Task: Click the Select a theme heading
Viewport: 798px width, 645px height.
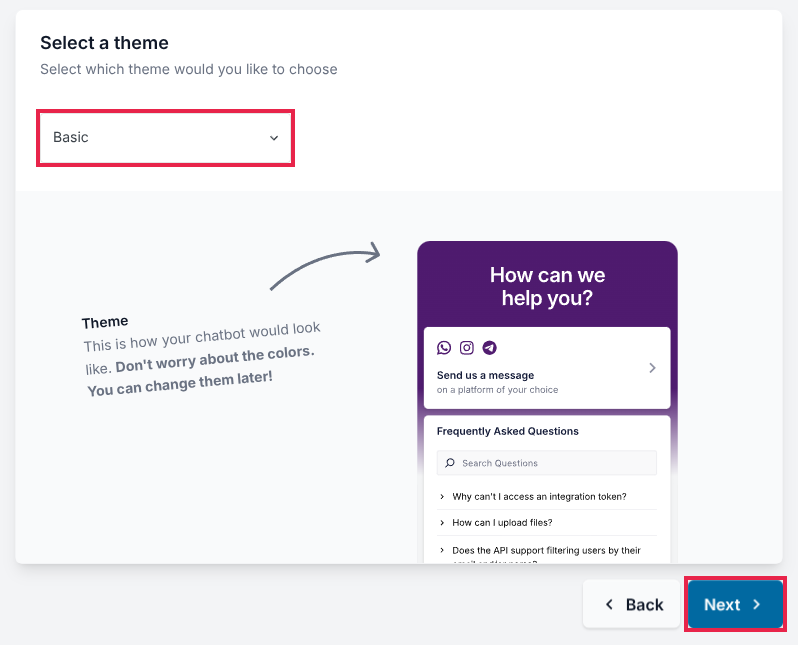Action: tap(104, 43)
